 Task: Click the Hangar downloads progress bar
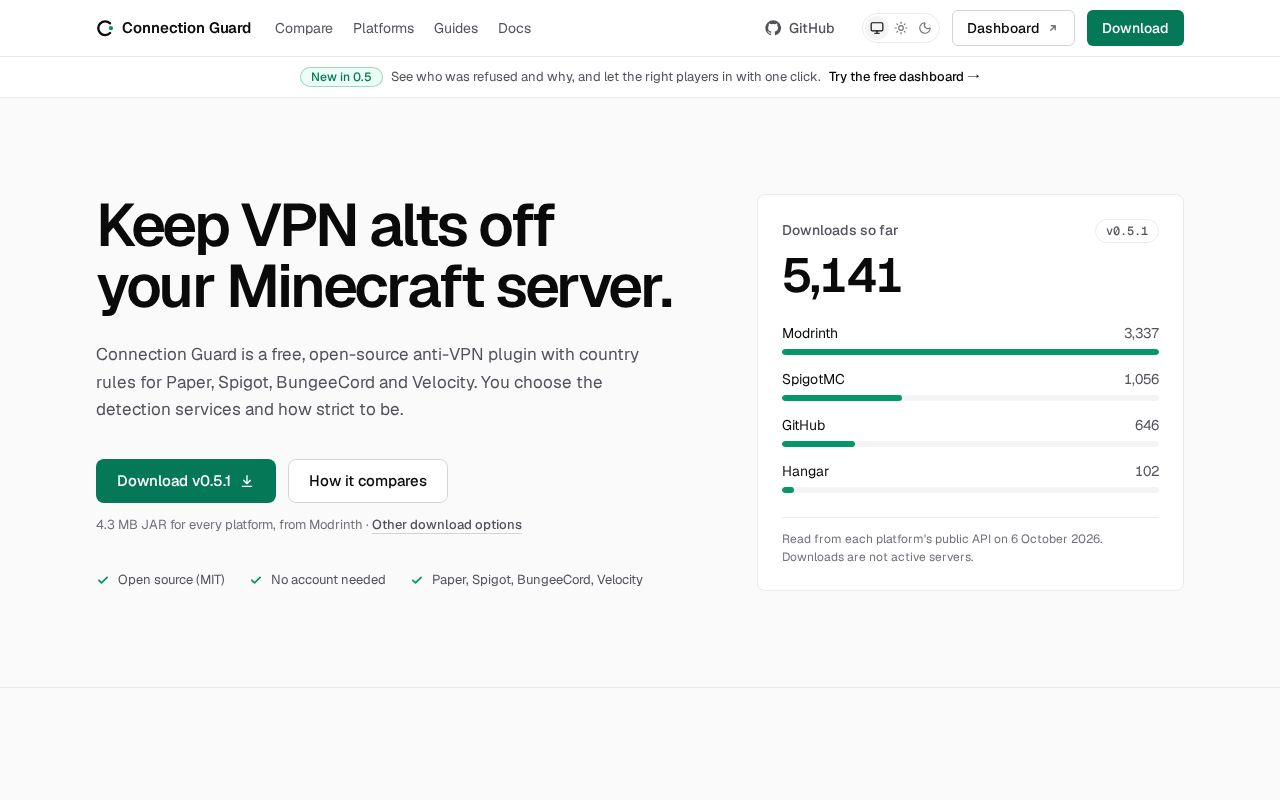point(970,490)
